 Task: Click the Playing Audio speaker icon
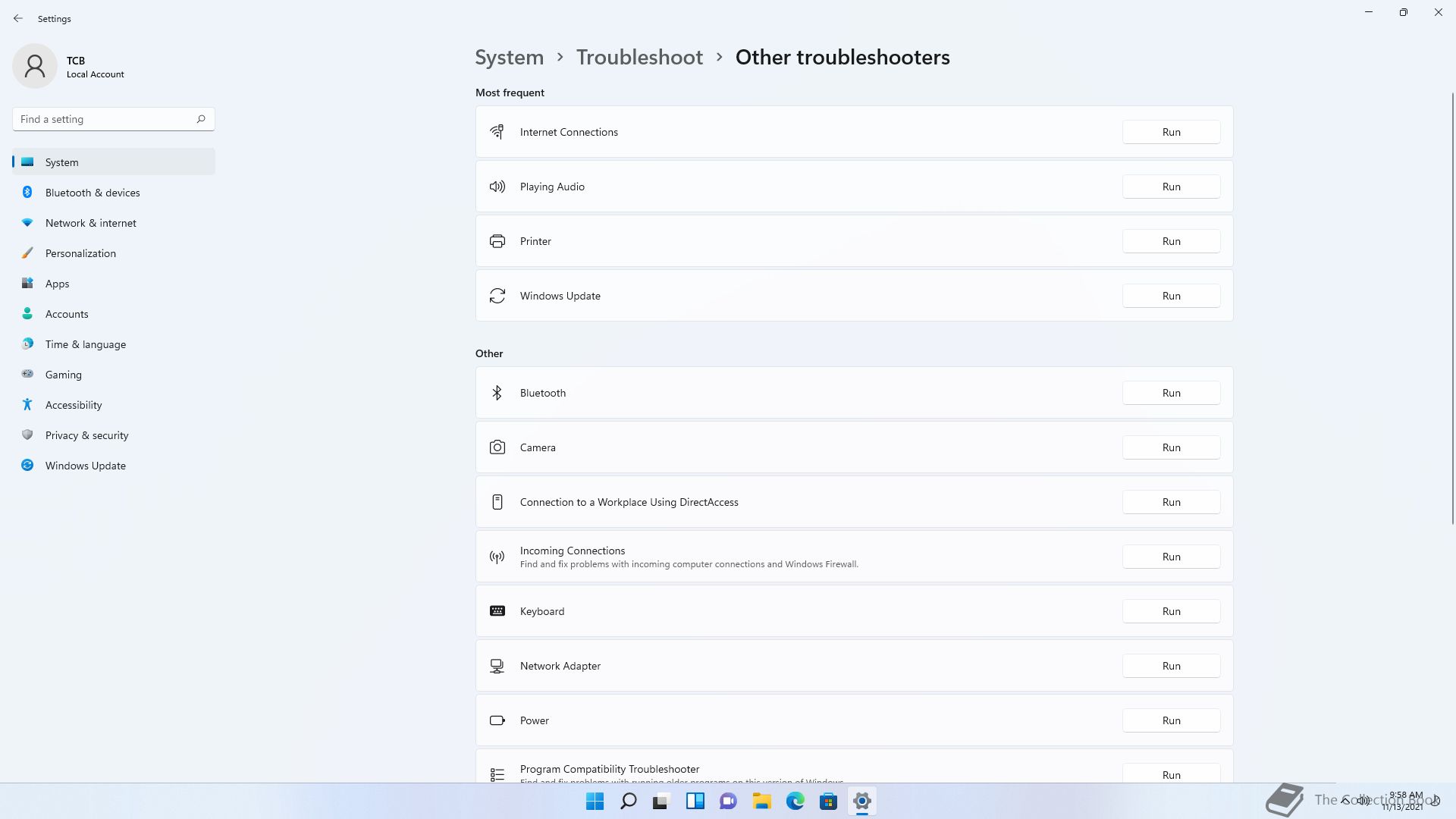497,187
